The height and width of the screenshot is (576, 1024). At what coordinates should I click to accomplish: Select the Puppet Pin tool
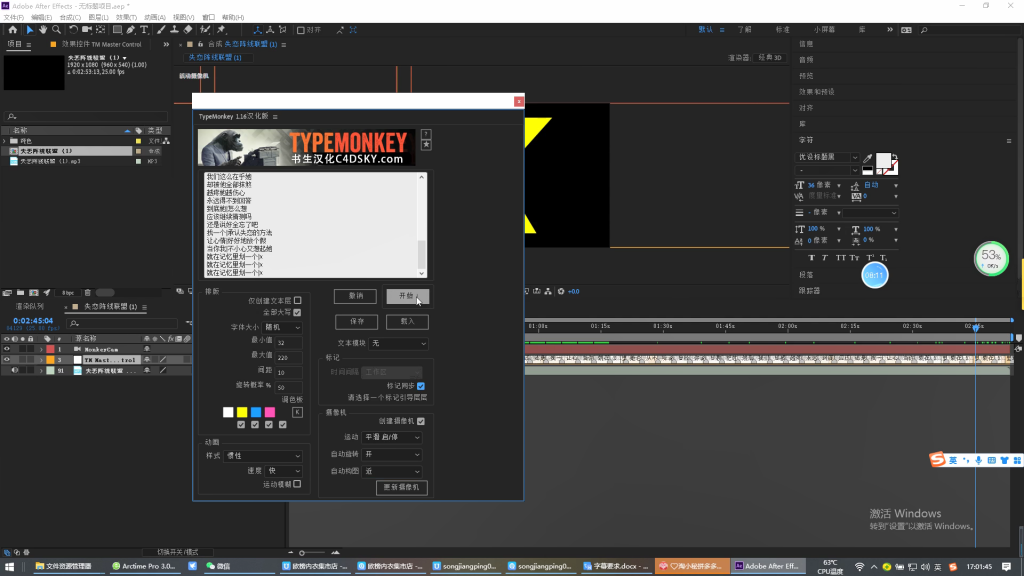point(221,30)
